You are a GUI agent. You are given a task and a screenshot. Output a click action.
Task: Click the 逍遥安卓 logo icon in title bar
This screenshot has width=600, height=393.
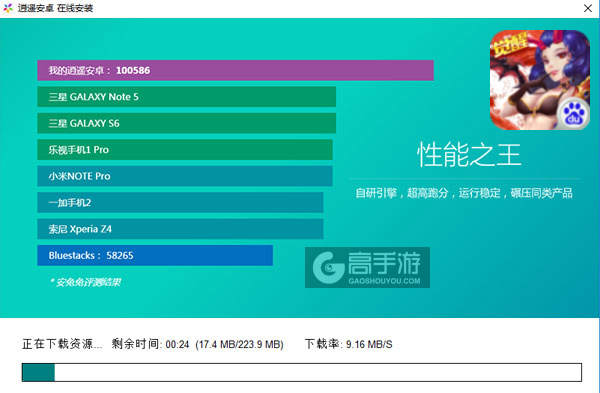[x=8, y=8]
